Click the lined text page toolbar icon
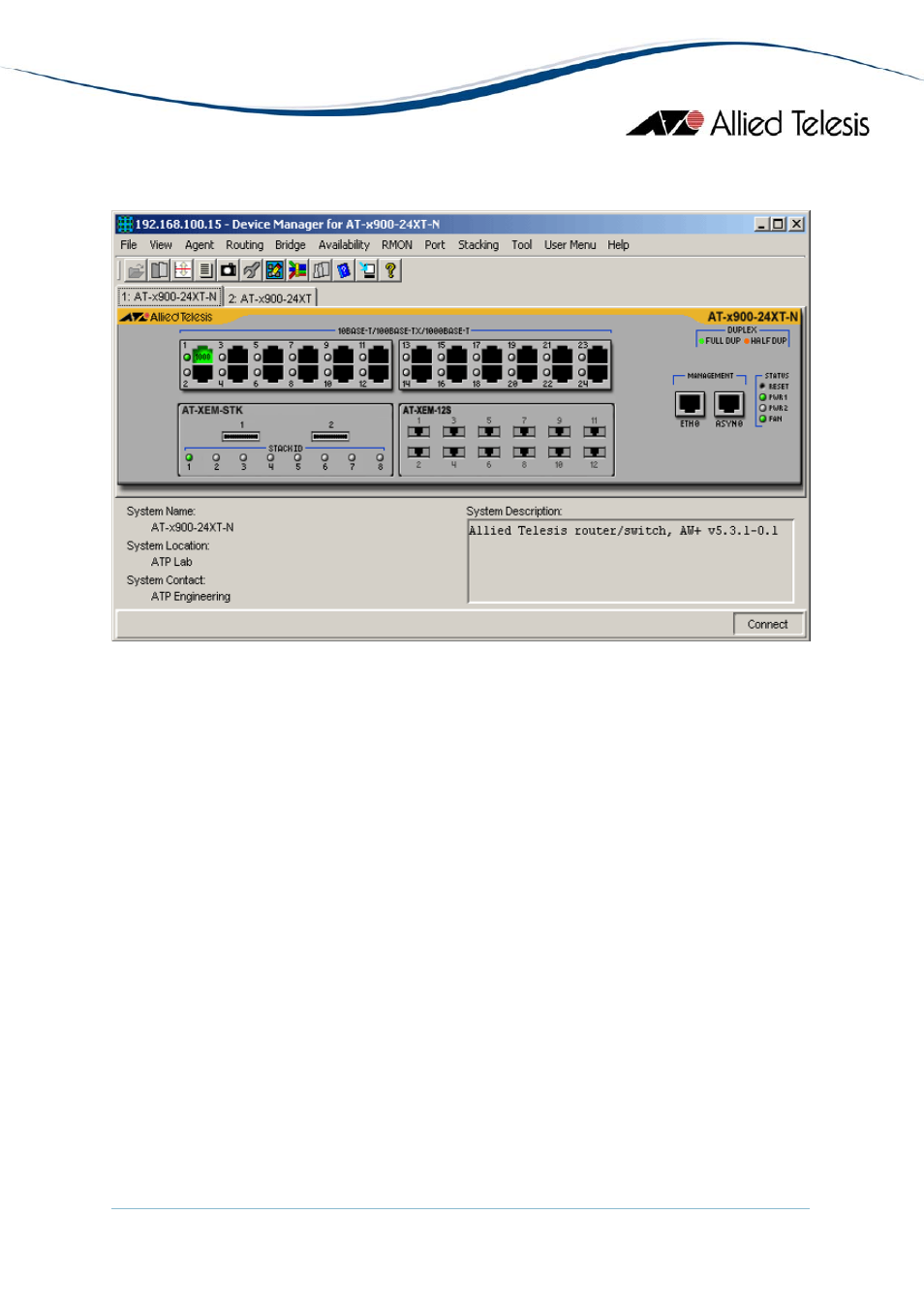The height and width of the screenshot is (1308, 924). 205,271
